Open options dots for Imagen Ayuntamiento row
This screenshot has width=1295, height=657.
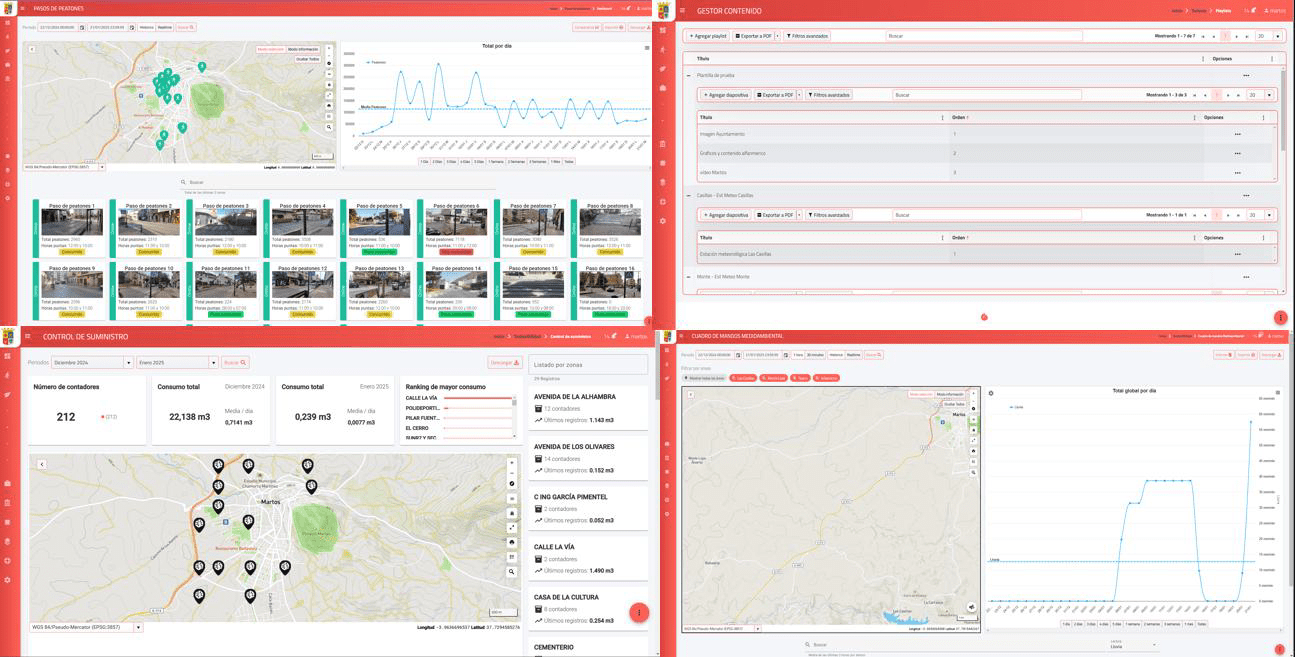pyautogui.click(x=1237, y=134)
